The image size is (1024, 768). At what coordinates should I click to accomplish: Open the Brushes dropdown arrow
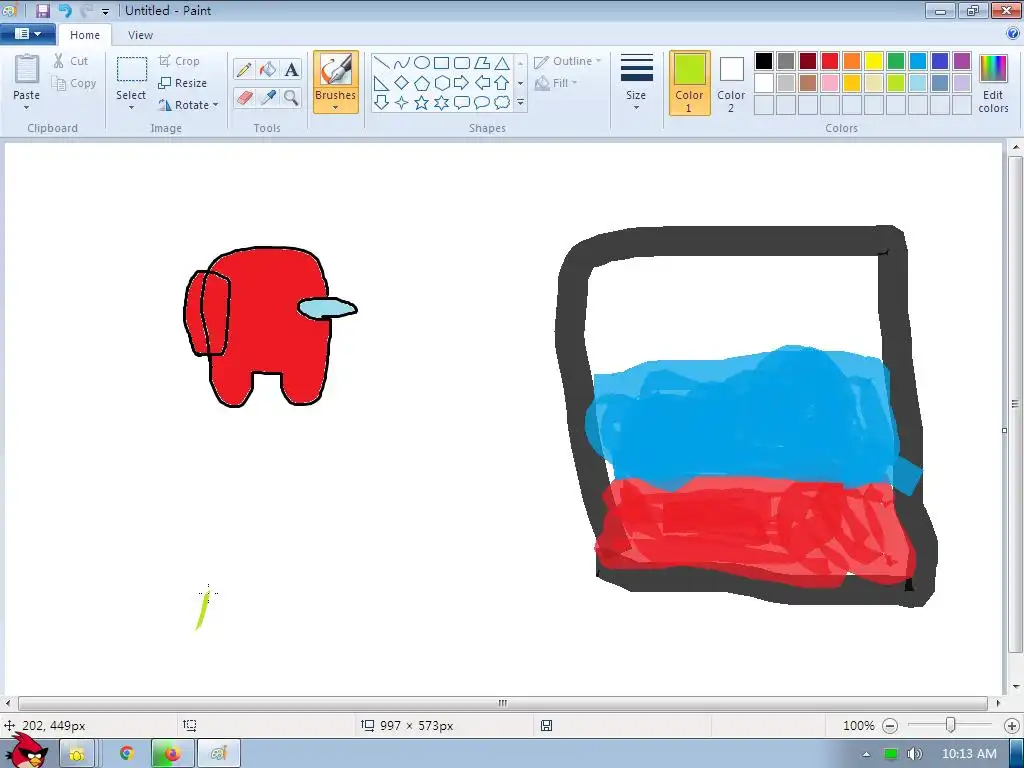point(336,108)
